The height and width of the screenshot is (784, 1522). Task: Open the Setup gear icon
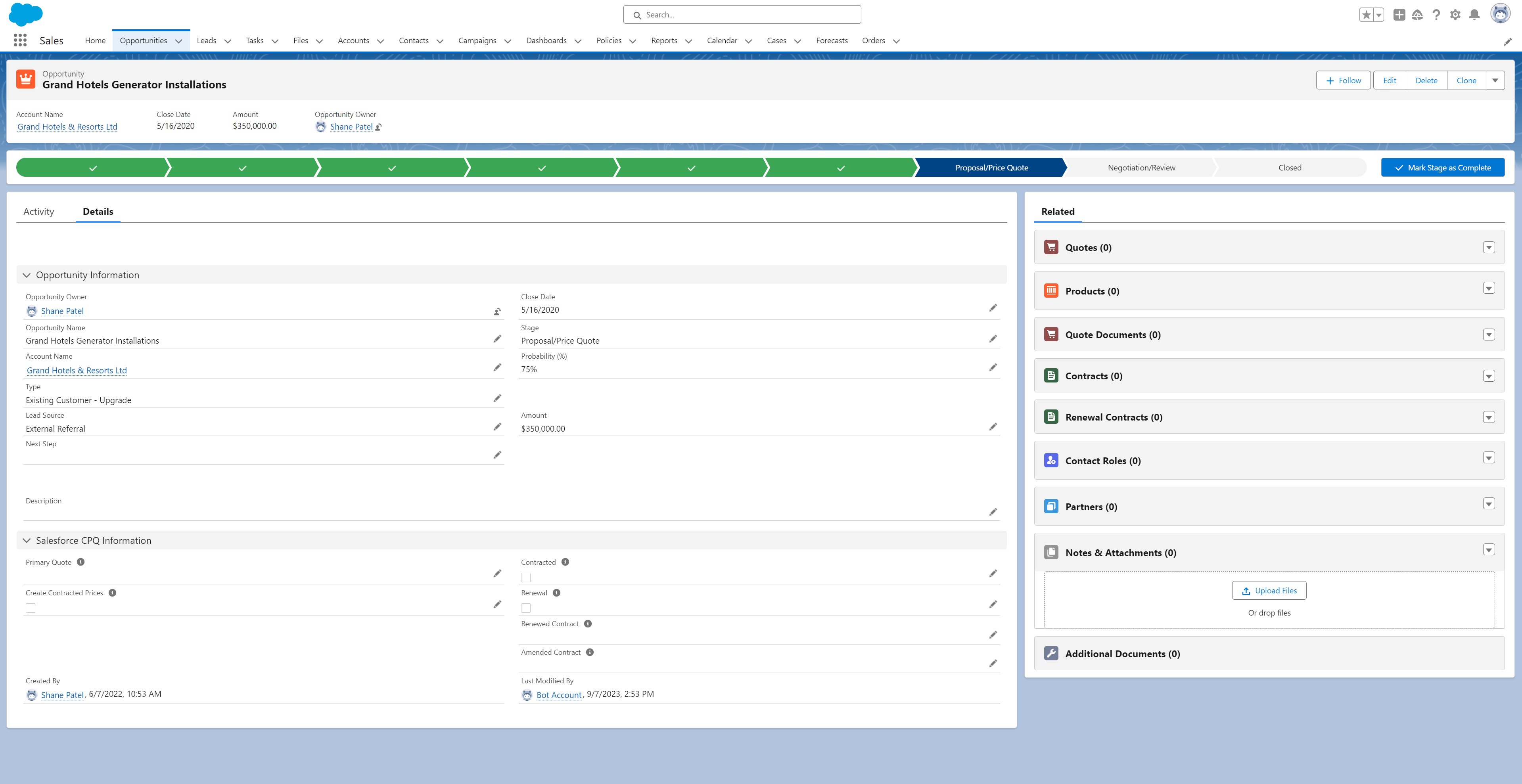(x=1455, y=15)
